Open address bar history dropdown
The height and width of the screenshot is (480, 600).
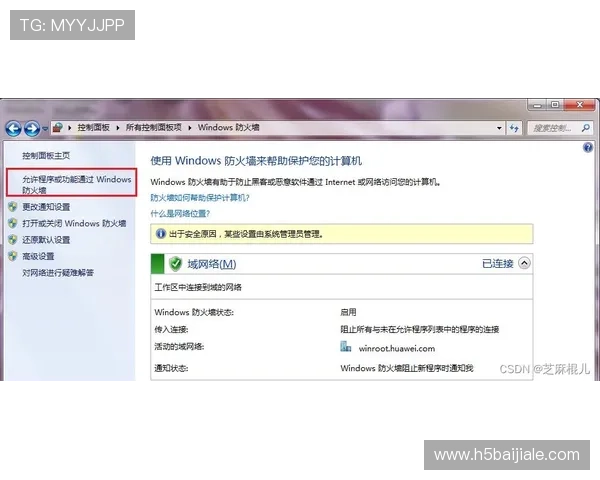499,128
